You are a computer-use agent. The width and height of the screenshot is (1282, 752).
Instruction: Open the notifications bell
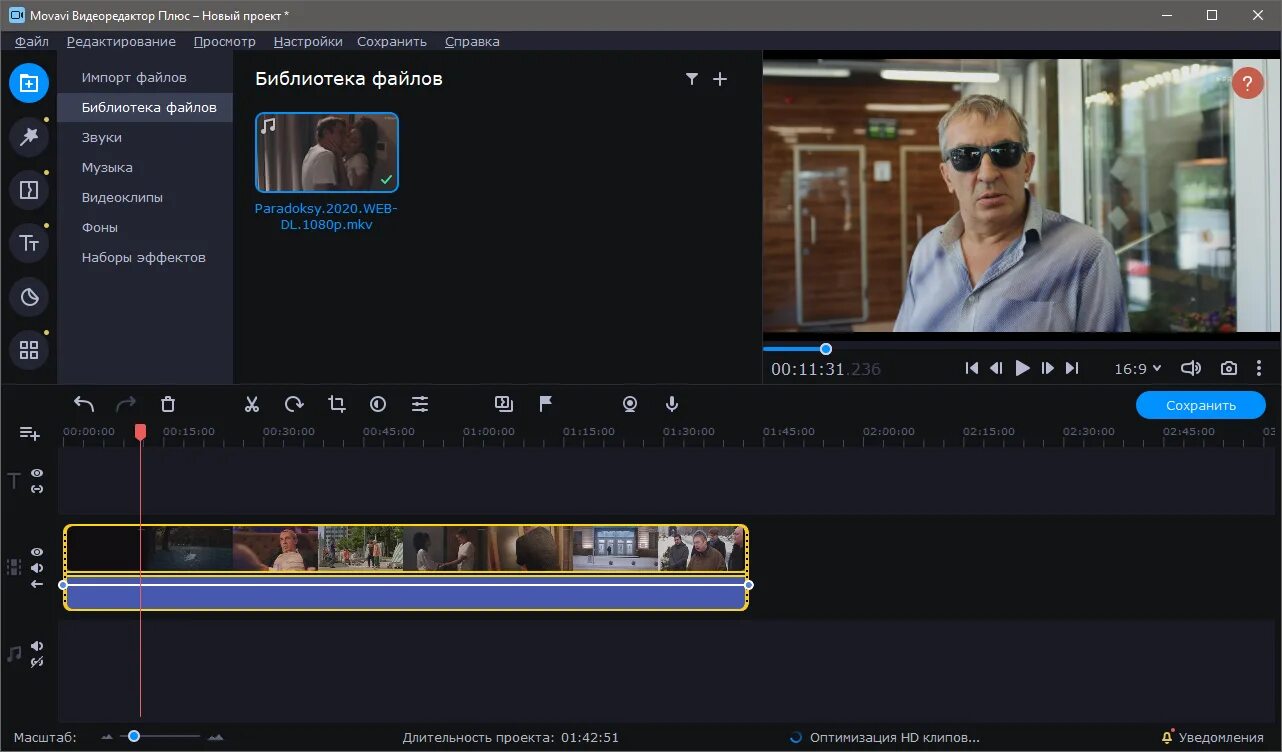click(1168, 738)
